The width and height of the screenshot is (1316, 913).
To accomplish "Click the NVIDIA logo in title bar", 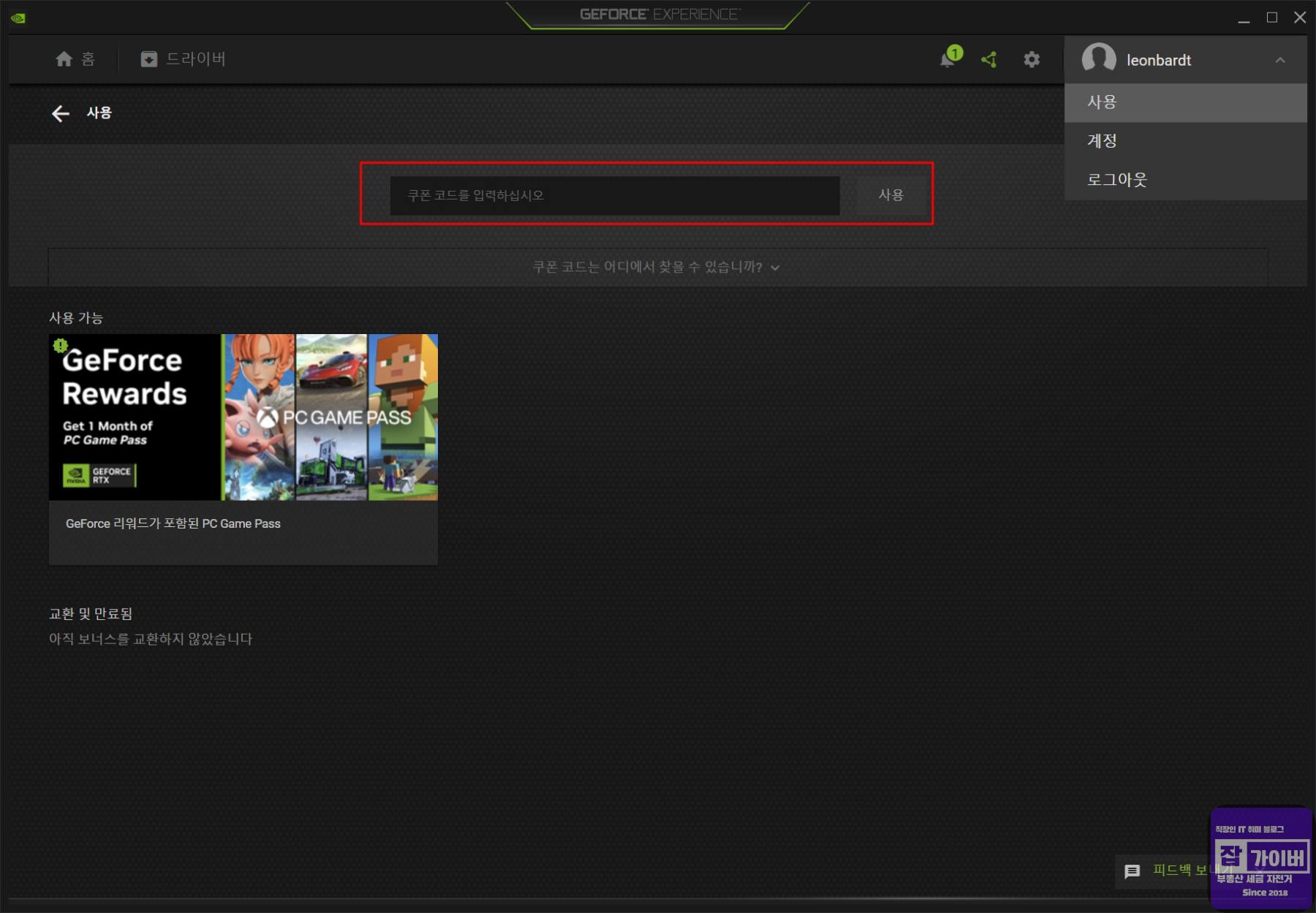I will 18,18.
